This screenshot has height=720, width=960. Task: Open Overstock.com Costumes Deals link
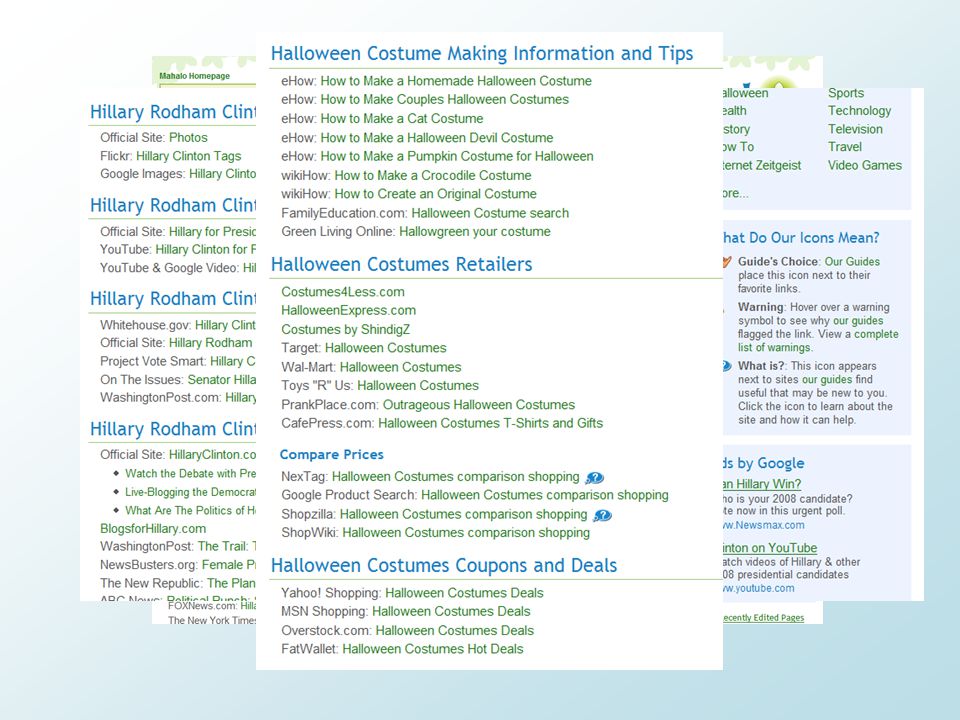pyautogui.click(x=454, y=630)
